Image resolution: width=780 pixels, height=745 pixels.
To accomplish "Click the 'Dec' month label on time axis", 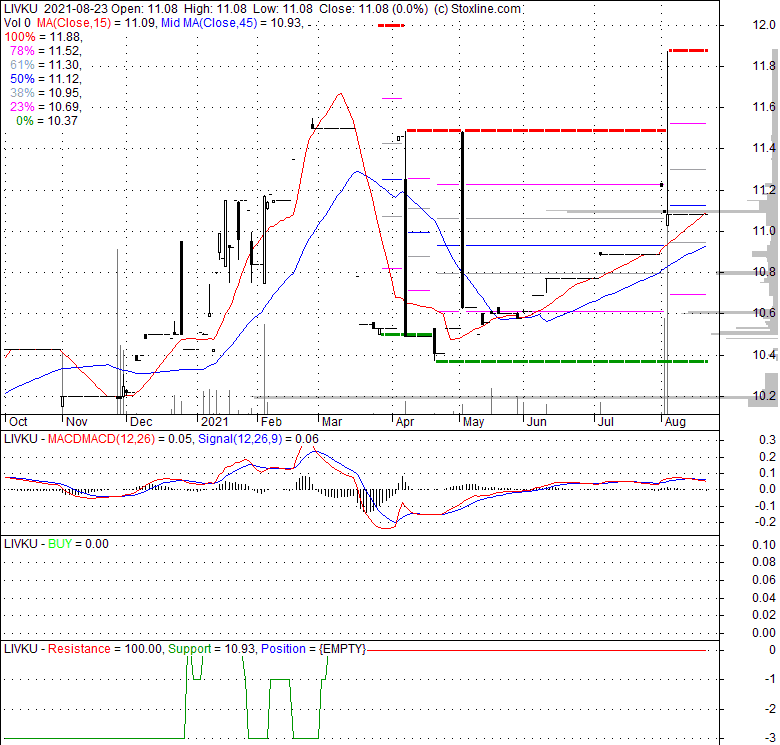I will [141, 422].
